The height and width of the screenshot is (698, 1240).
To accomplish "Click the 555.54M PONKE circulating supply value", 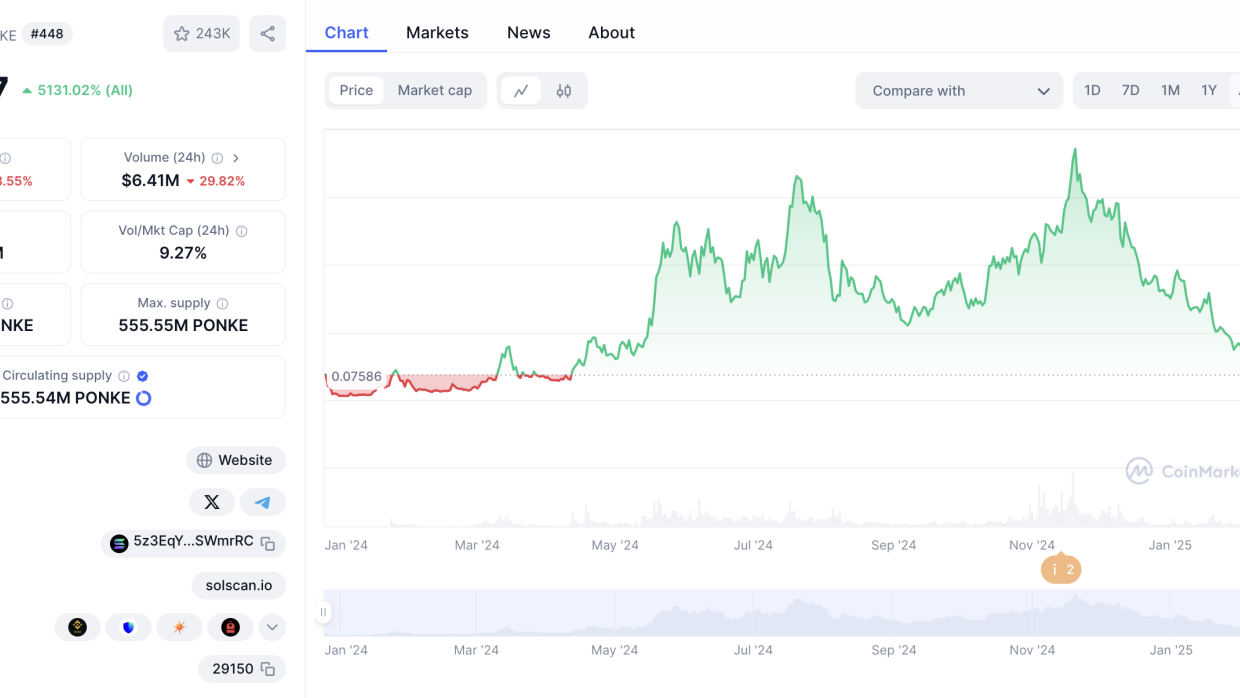I will 65,398.
